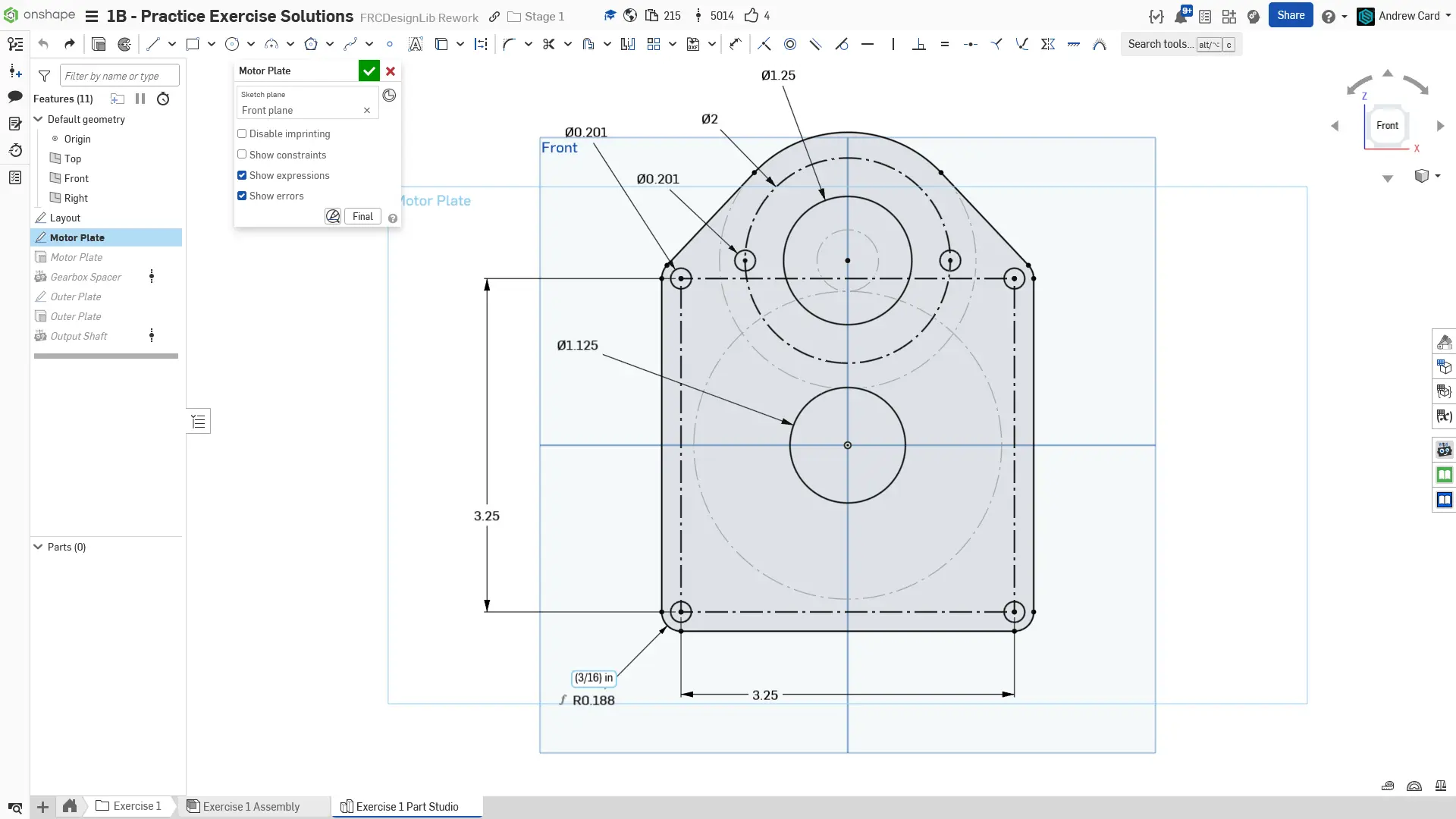Open the rectangle tool dropdown arrow

click(x=212, y=44)
